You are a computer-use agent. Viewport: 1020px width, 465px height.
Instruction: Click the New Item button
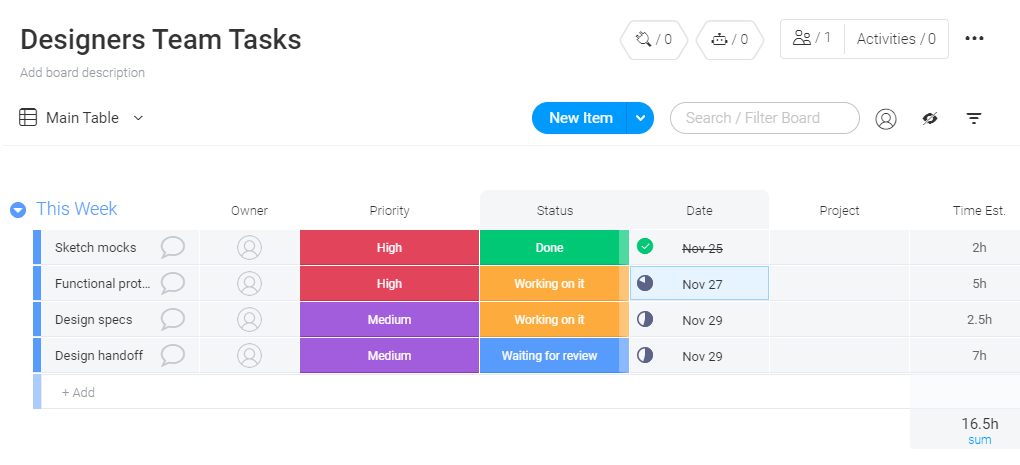[x=580, y=118]
